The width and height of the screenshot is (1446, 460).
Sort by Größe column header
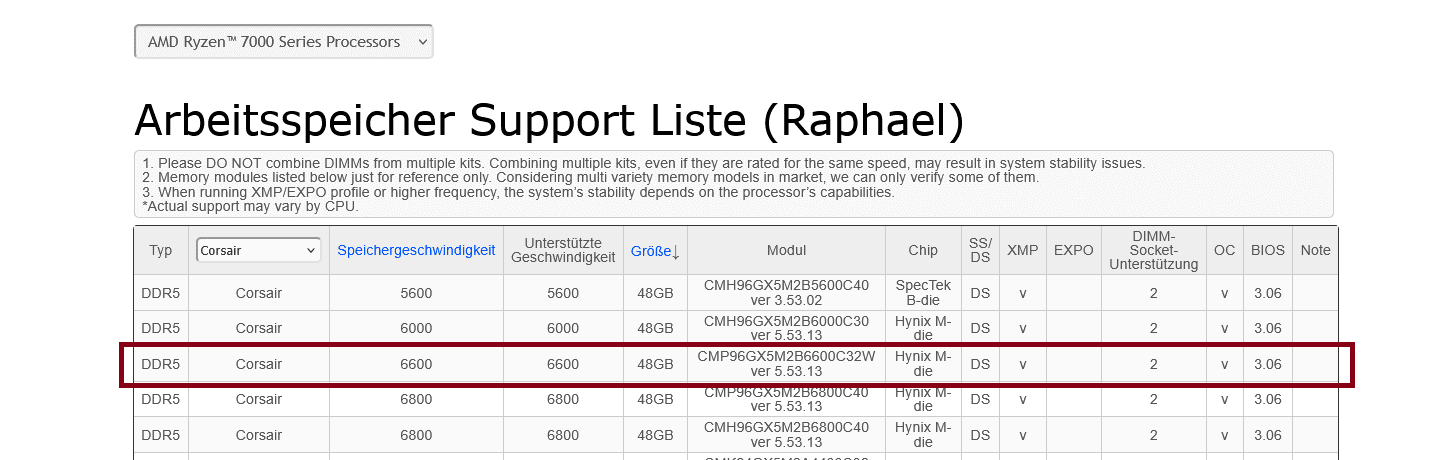pos(650,251)
